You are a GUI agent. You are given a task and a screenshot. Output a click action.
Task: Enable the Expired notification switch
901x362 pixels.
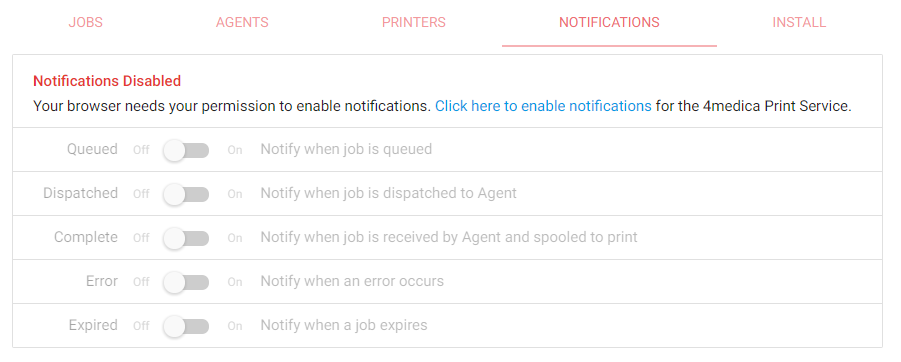coord(186,326)
